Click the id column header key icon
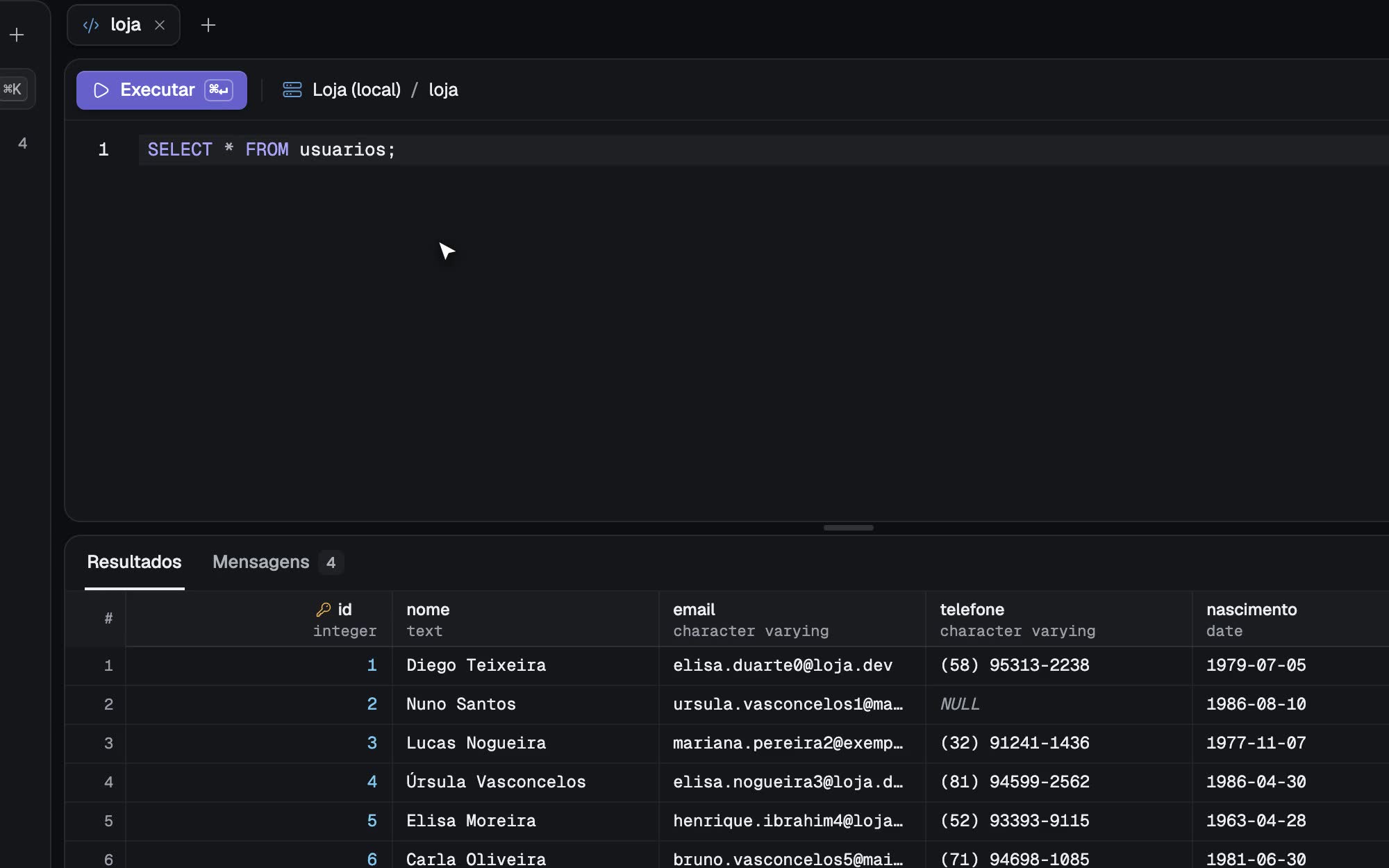 323,610
